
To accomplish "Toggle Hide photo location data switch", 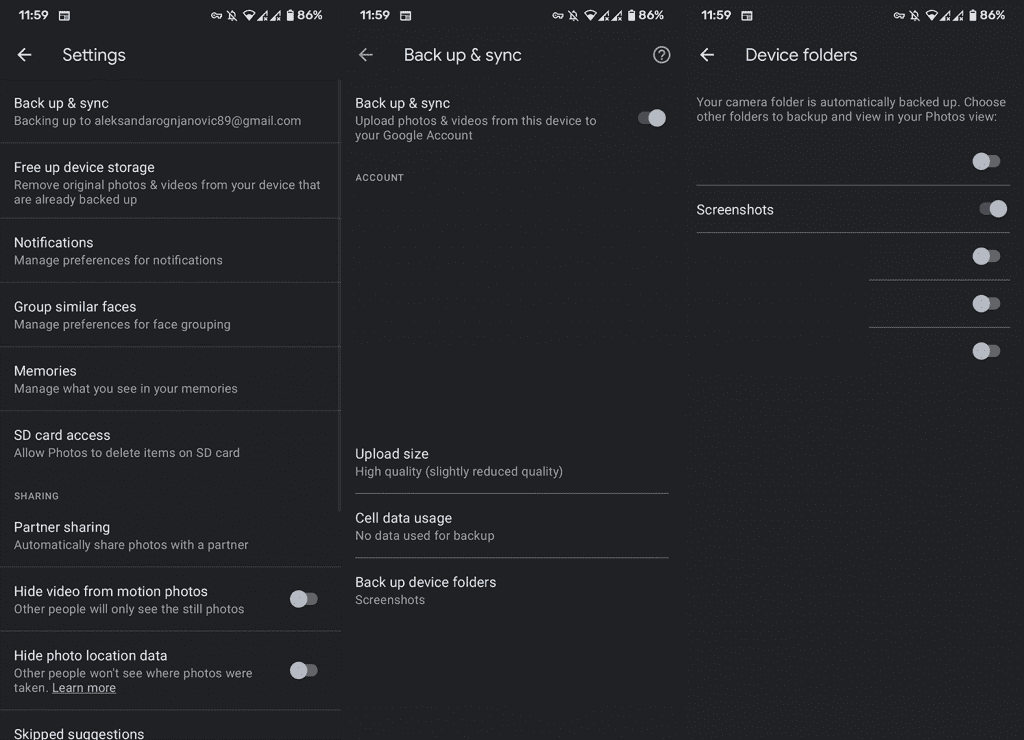I will (303, 670).
